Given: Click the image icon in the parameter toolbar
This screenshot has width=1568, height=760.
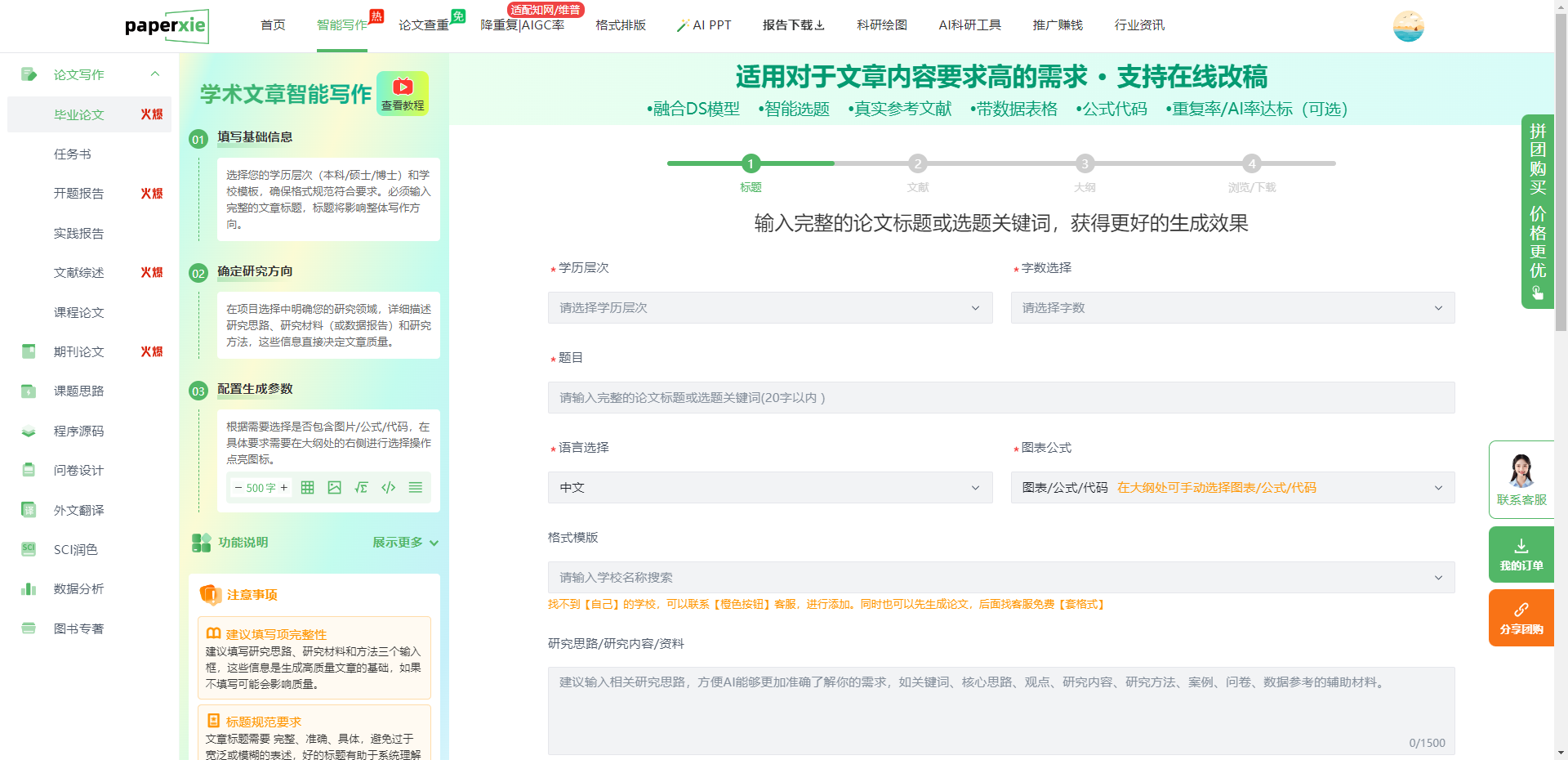Looking at the screenshot, I should pos(334,488).
